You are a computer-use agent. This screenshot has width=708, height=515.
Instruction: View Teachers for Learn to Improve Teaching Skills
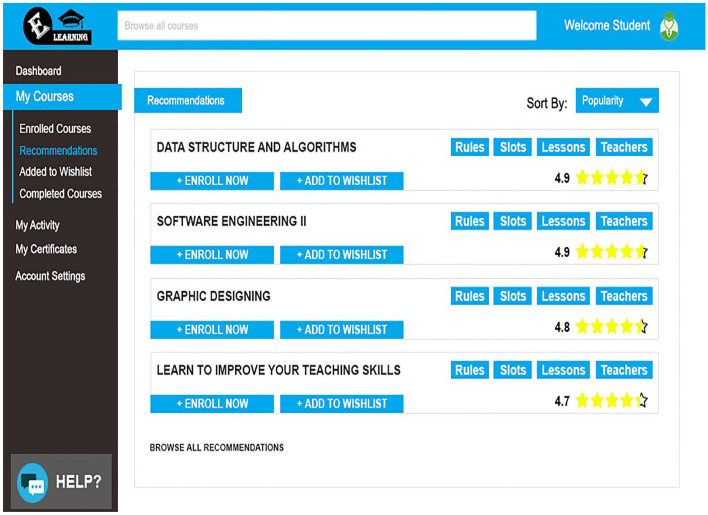point(624,370)
